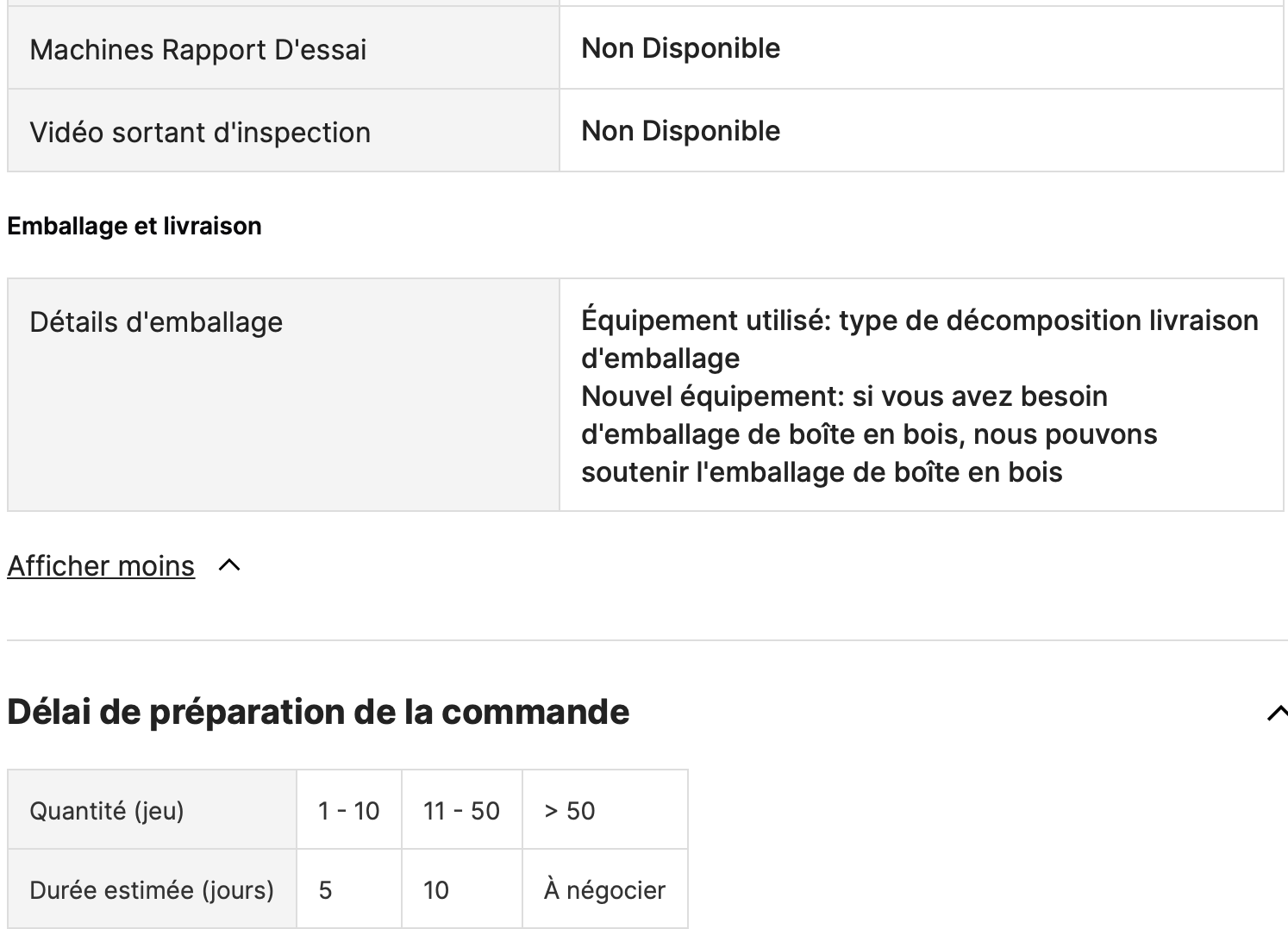This screenshot has width=1288, height=929.
Task: Select the '1 - 10' quantity cell
Action: tap(348, 811)
